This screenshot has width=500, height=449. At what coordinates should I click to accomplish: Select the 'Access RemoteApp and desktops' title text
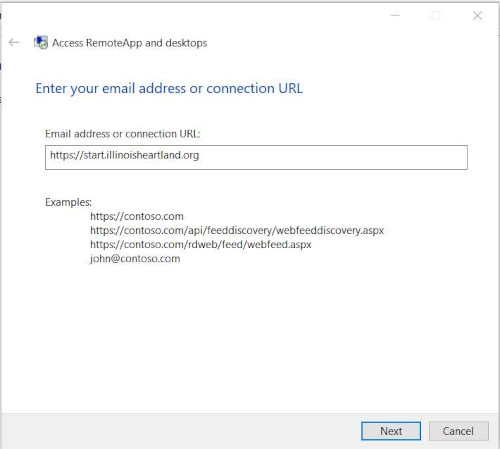coord(130,43)
